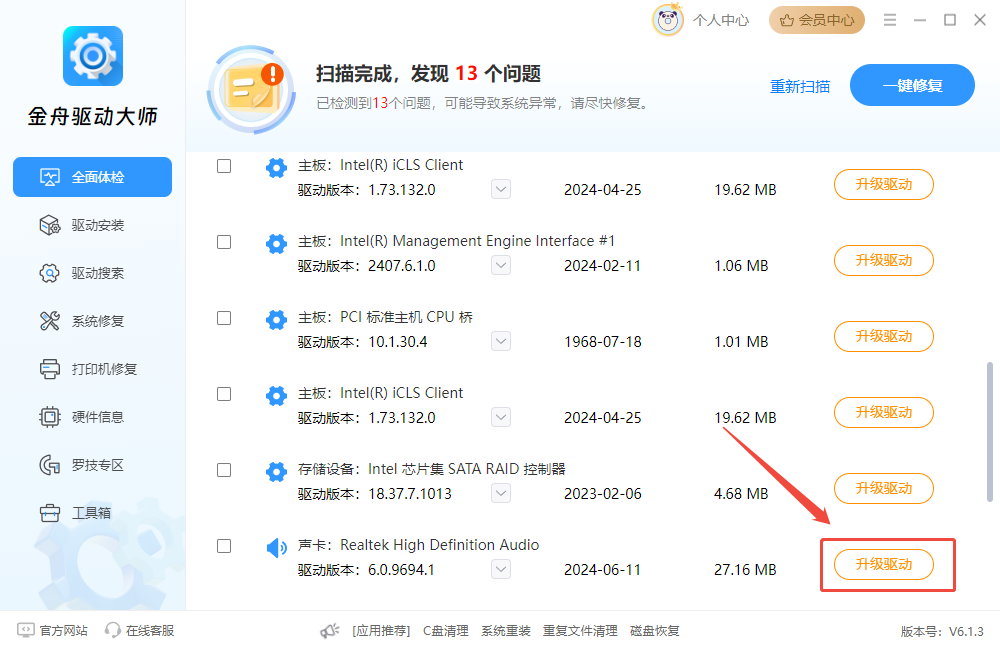Click the speaker icon of Realtek Audio row

click(x=276, y=547)
